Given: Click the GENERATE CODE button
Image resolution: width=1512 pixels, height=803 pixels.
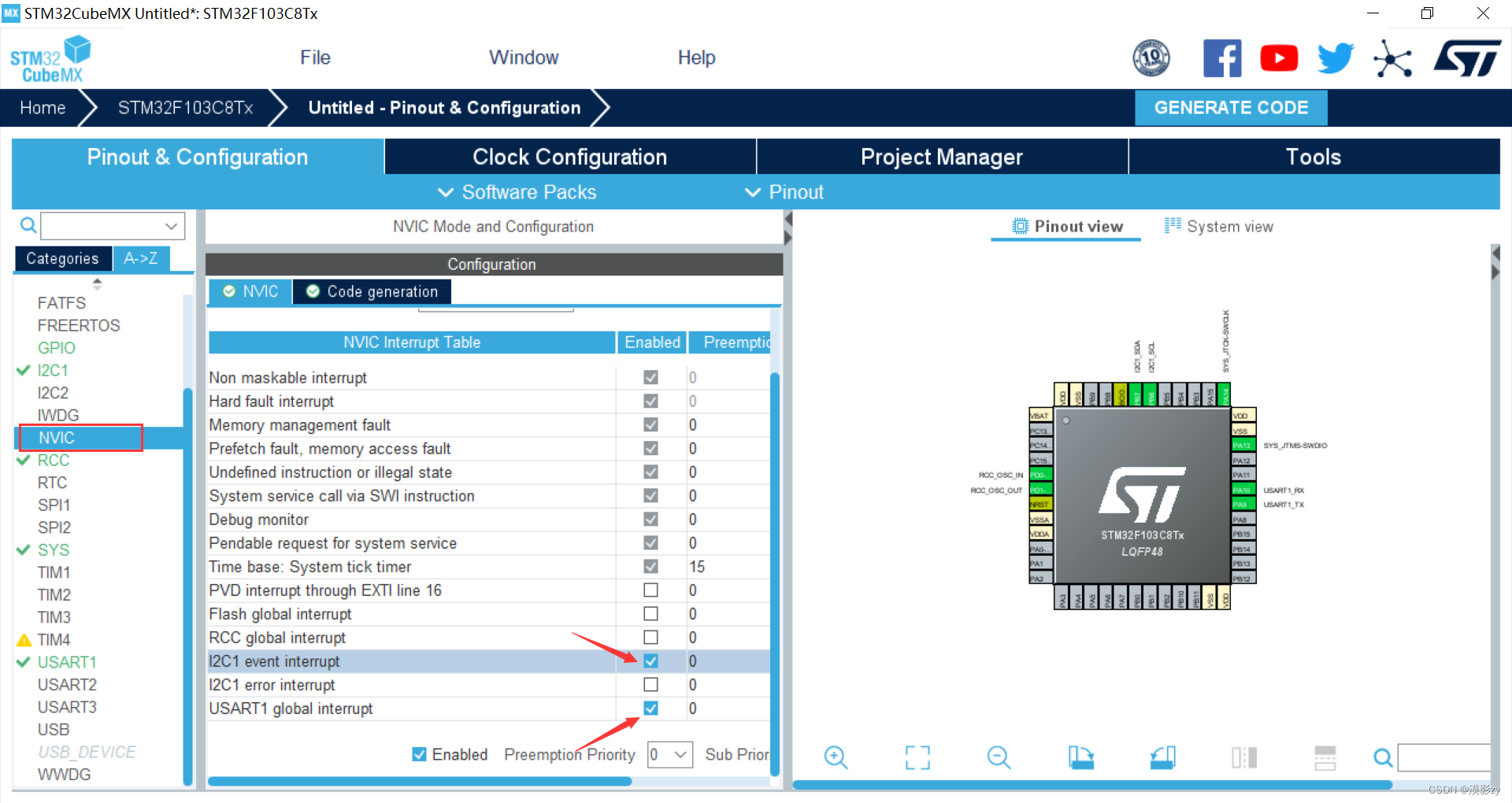Looking at the screenshot, I should (x=1231, y=108).
